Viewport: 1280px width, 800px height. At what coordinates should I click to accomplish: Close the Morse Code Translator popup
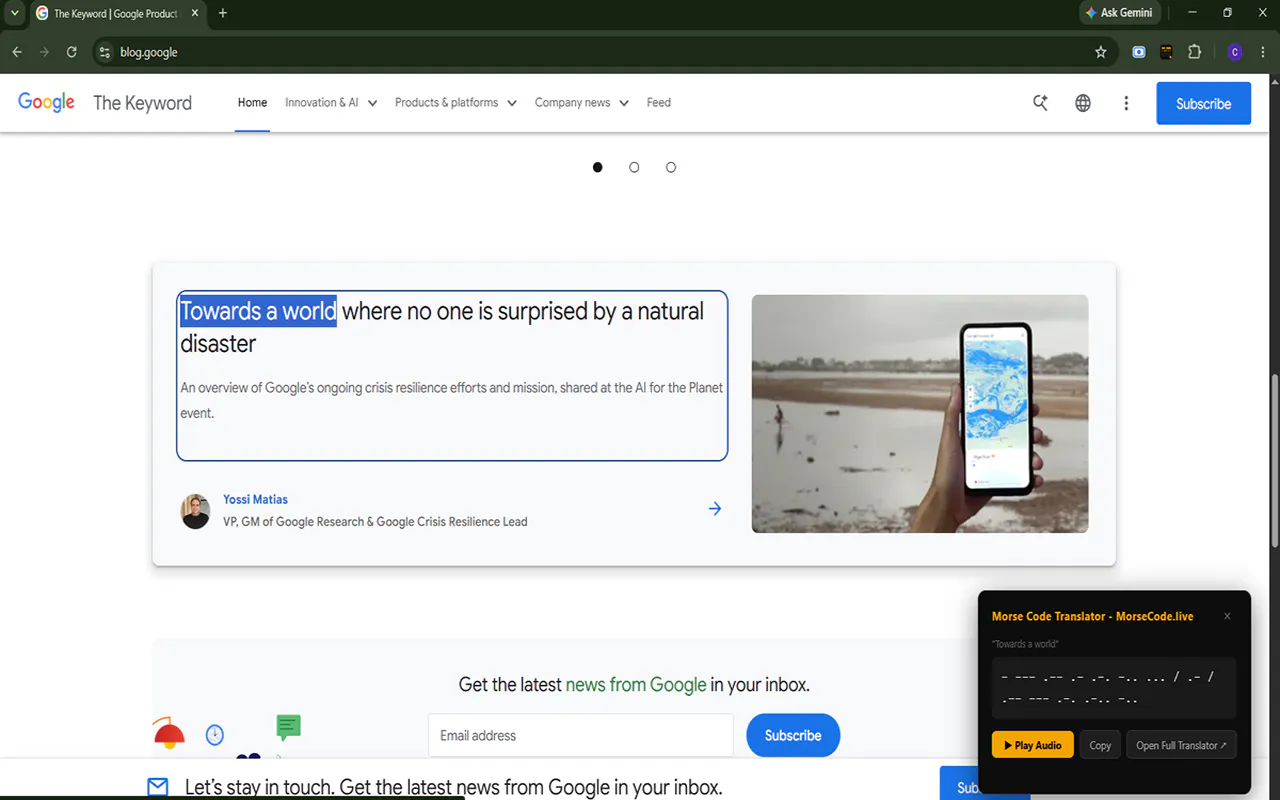pyautogui.click(x=1228, y=616)
